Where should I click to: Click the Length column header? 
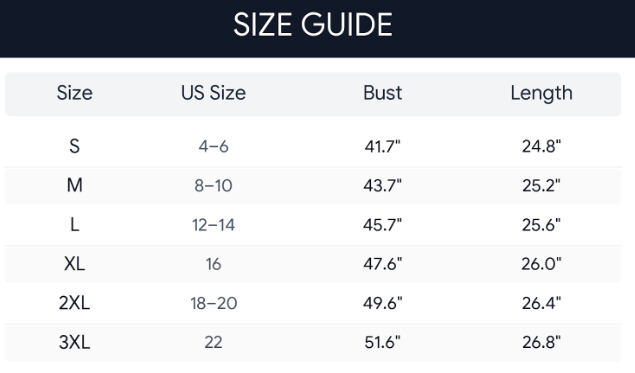coord(541,94)
